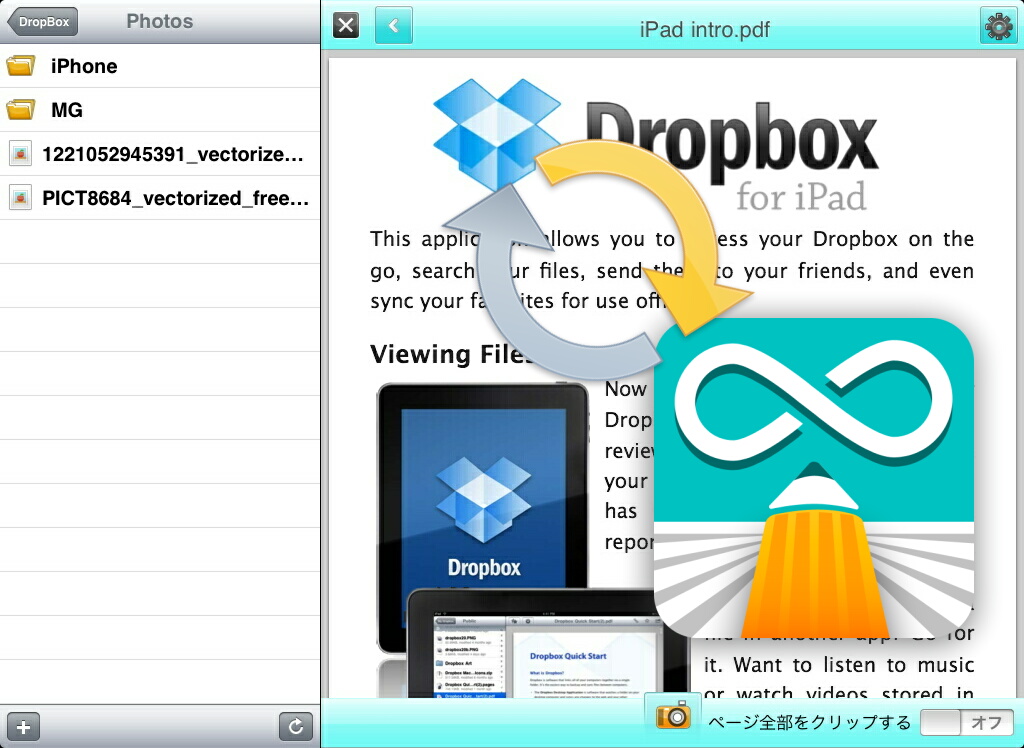Click the Photos header title
This screenshot has height=748, width=1024.
point(160,21)
